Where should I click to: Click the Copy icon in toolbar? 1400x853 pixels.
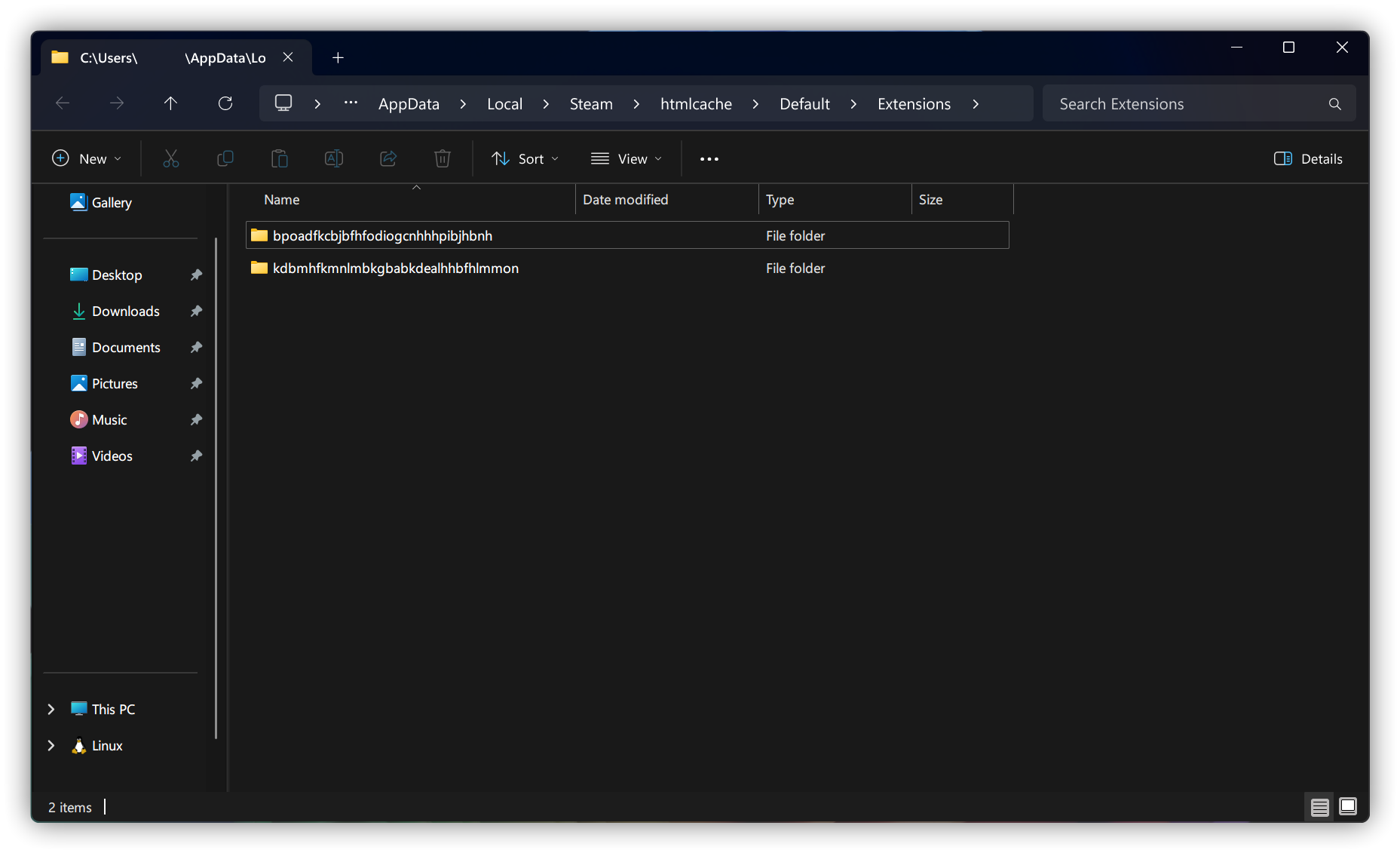tap(225, 158)
